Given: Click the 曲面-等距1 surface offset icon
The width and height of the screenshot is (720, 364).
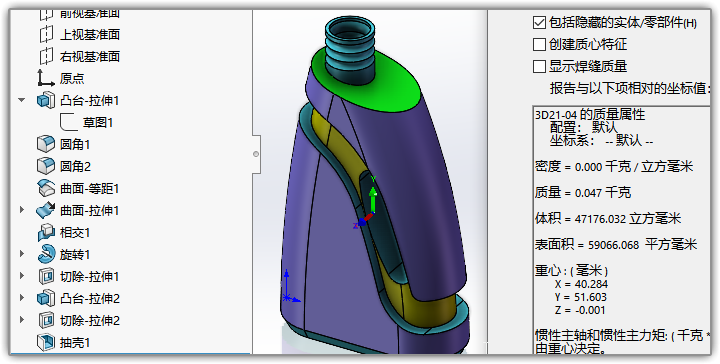Looking at the screenshot, I should click(46, 188).
